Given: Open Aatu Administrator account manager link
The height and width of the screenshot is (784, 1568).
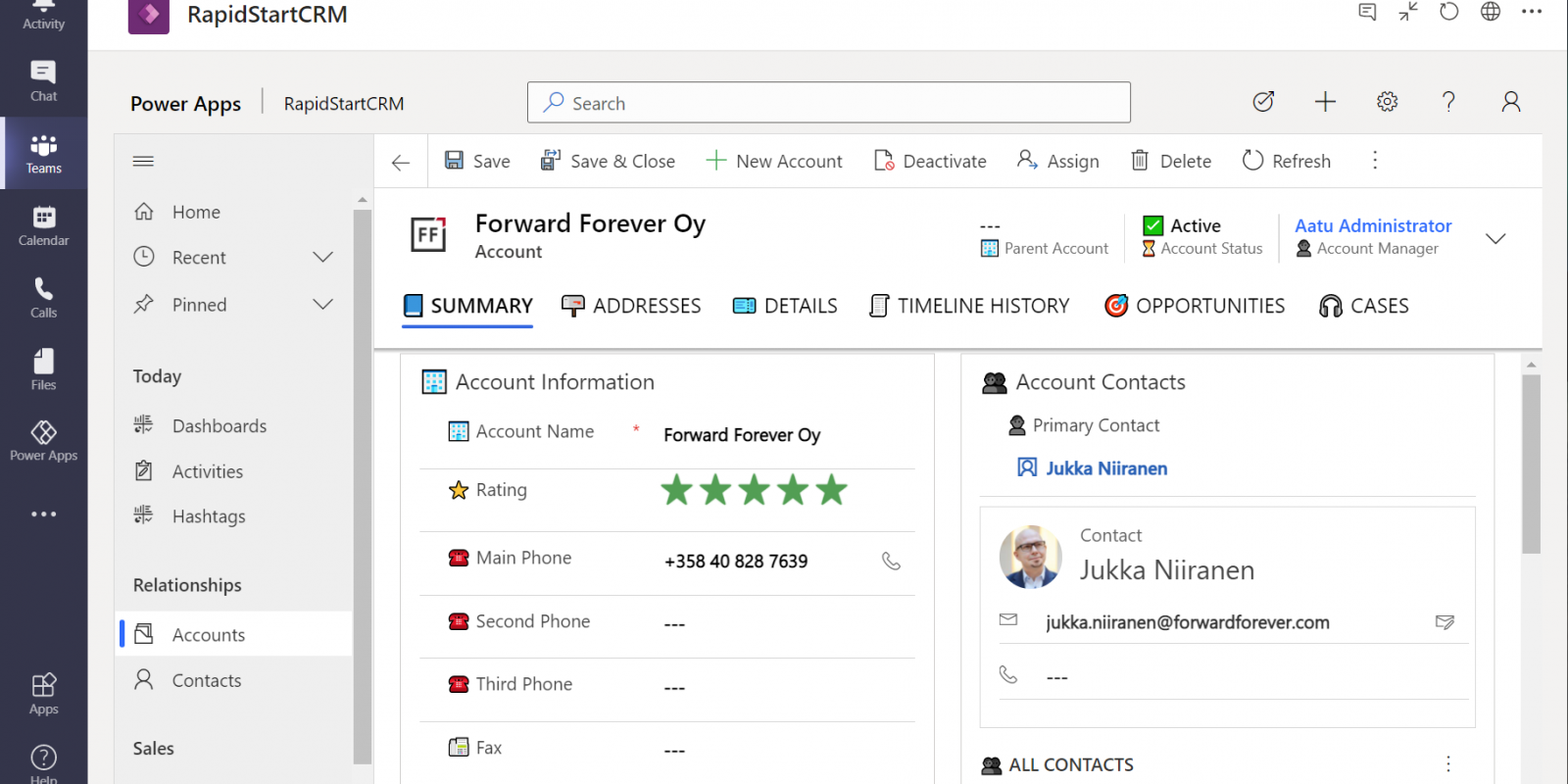Looking at the screenshot, I should [x=1373, y=225].
